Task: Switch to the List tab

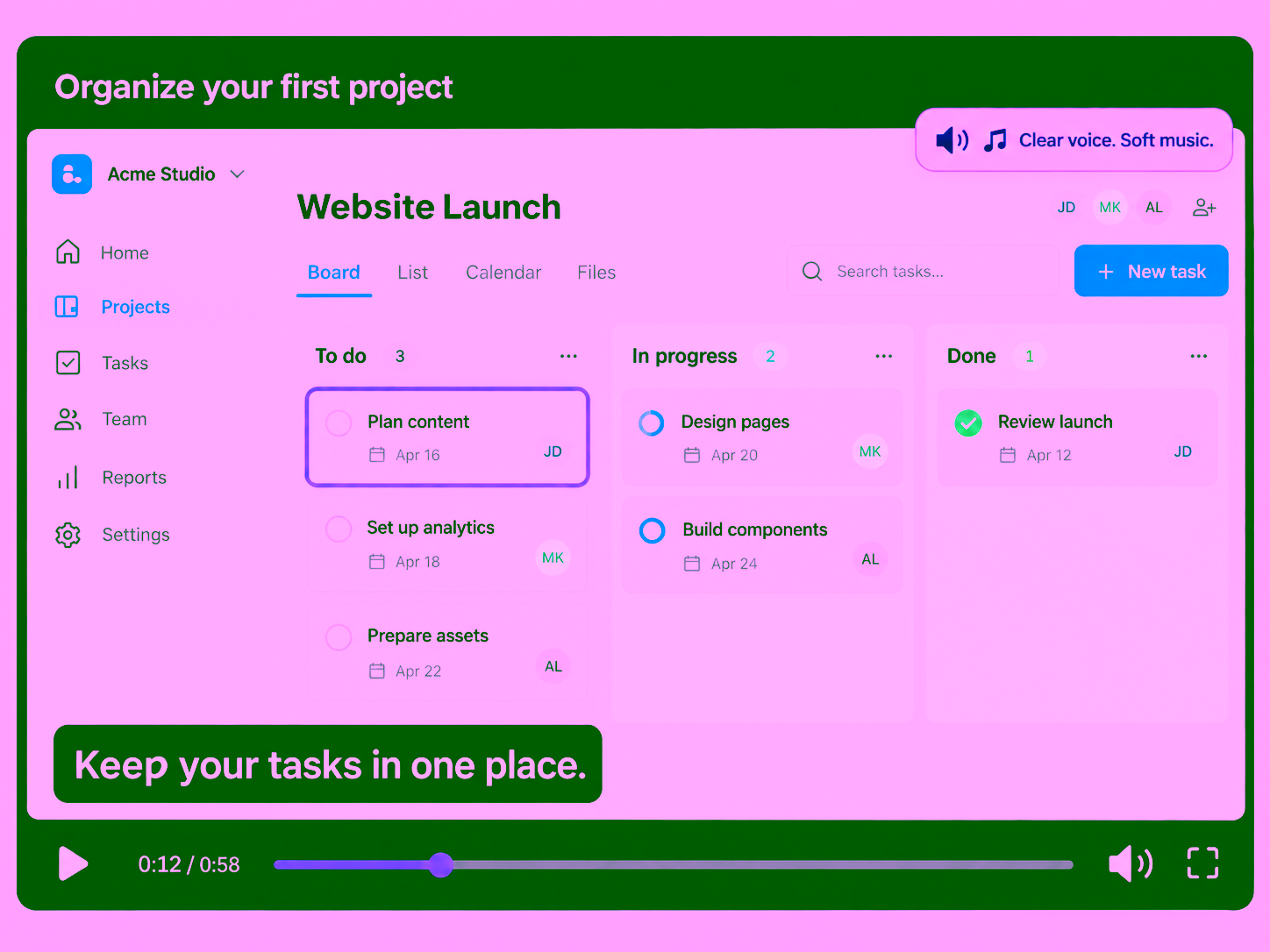Action: (412, 273)
